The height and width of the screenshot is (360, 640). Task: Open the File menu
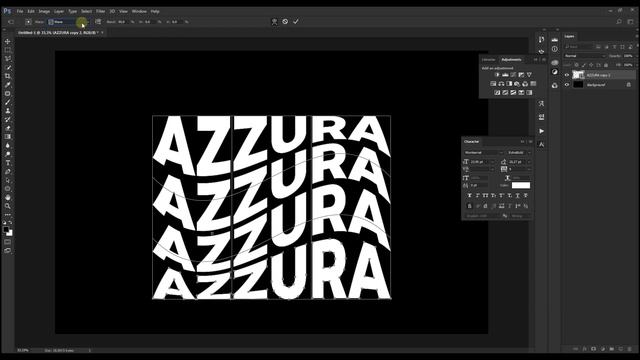[x=20, y=11]
